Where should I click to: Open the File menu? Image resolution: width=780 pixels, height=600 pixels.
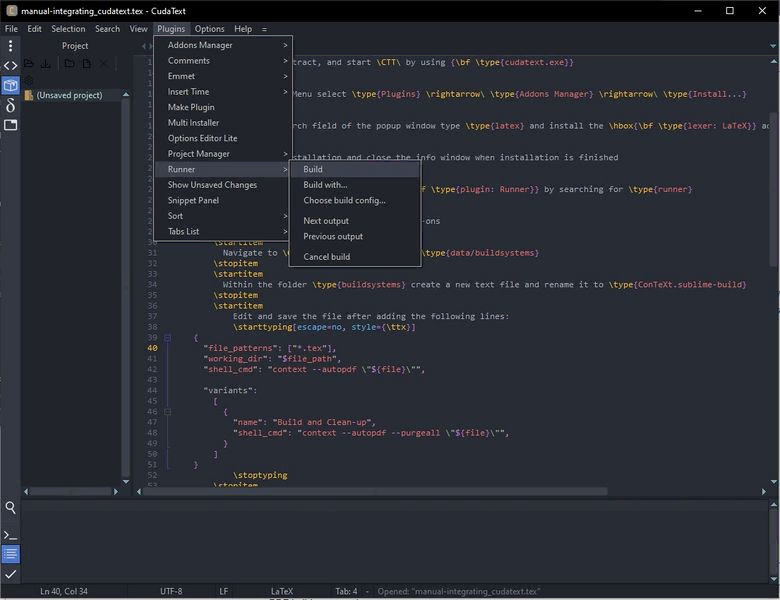click(11, 29)
